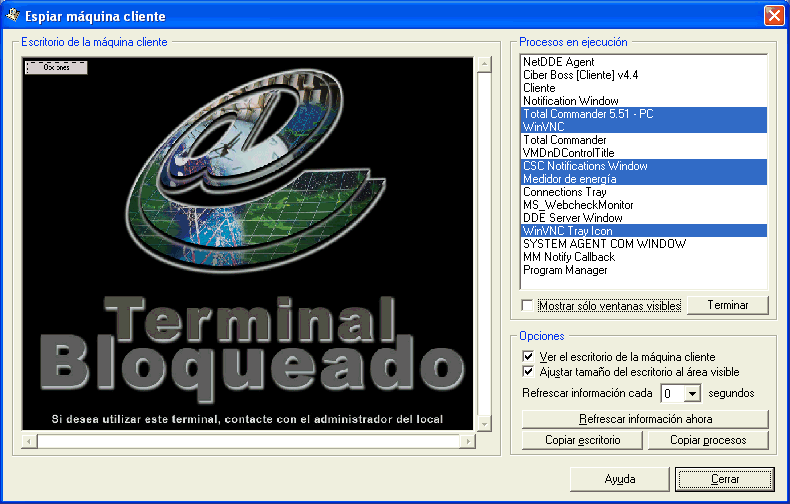Click the Terminar button
This screenshot has width=790, height=504.
coord(728,305)
